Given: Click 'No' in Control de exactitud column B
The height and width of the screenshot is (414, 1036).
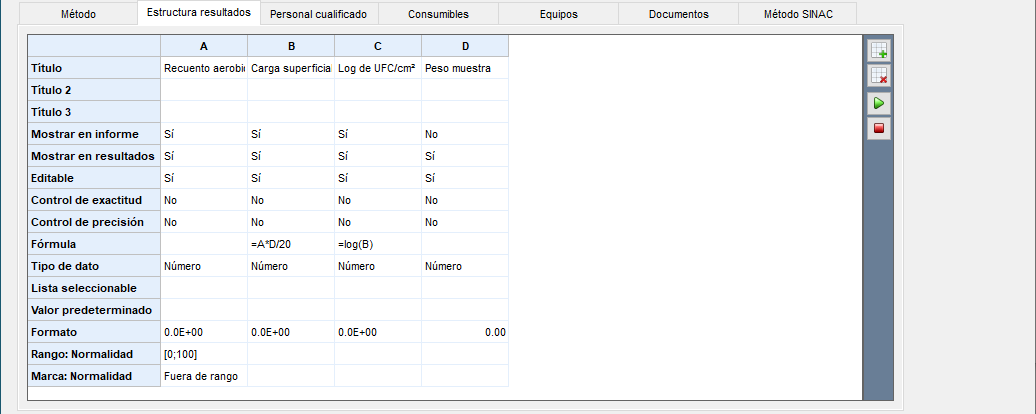Looking at the screenshot, I should pos(291,200).
